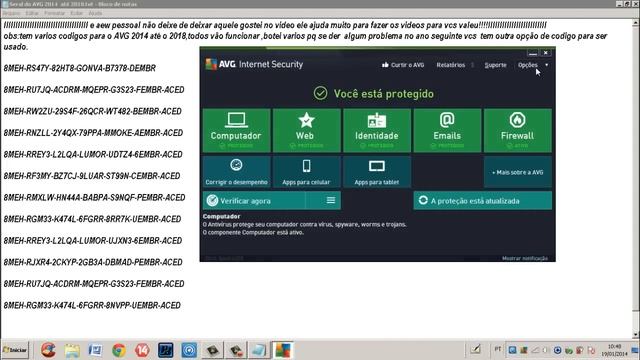640x360 pixels.
Task: Open the blue circular taskbar icon
Action: coord(189,350)
